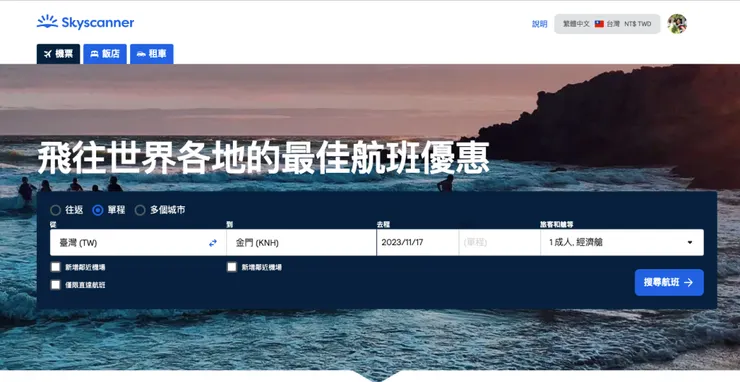
Task: Click the Taiwan flag icon
Action: pos(599,24)
